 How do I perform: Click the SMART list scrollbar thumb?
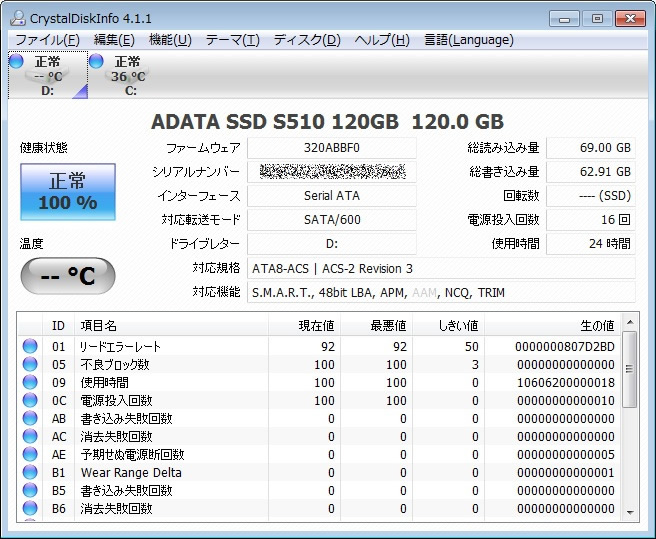pos(630,369)
